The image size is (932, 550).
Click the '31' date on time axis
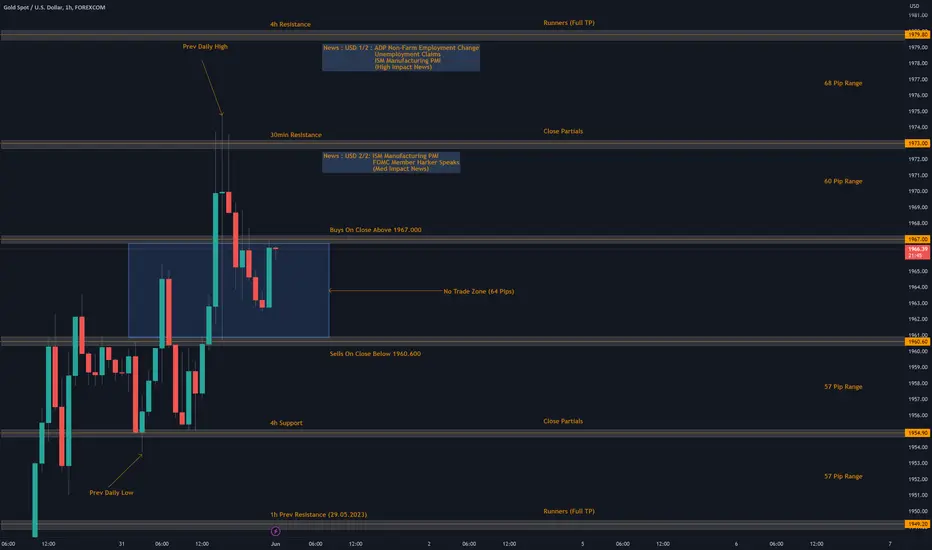[121, 543]
